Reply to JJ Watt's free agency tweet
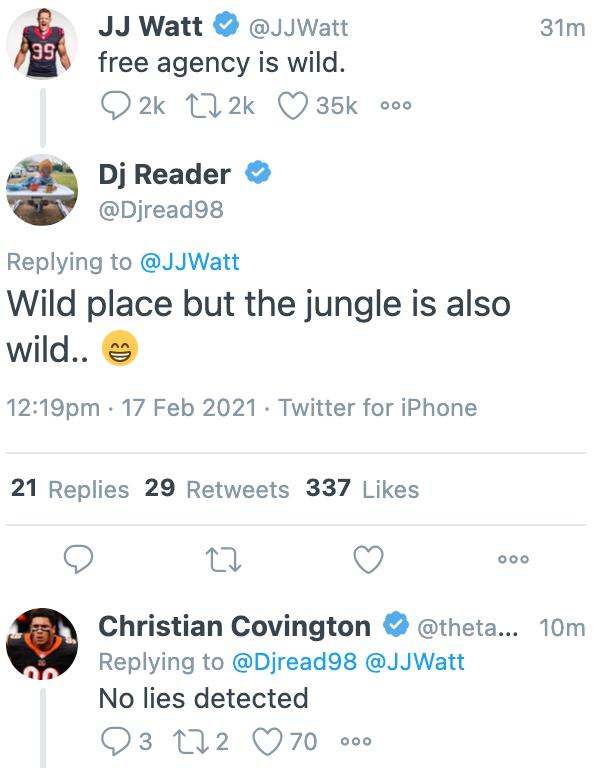The width and height of the screenshot is (604, 768). 116,105
